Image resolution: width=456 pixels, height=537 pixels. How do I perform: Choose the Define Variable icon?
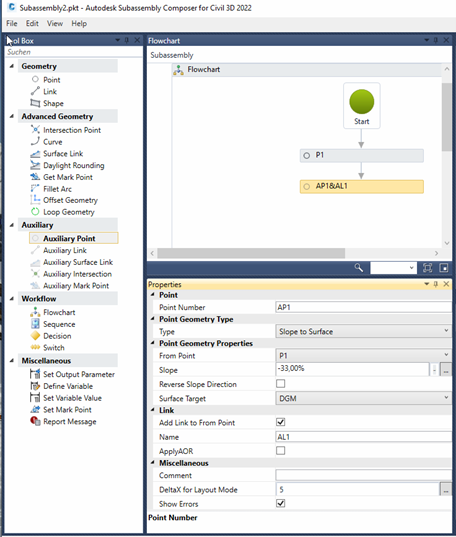pos(35,386)
